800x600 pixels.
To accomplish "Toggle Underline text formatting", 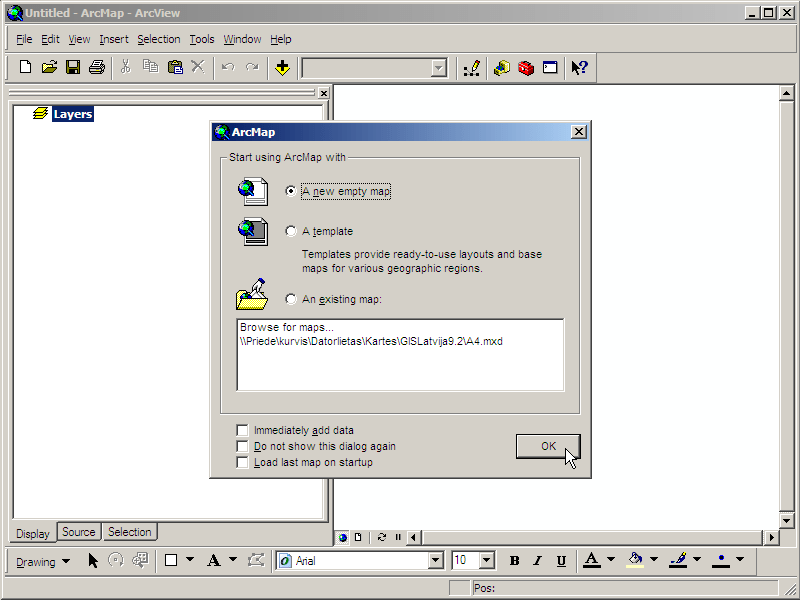I will point(561,561).
